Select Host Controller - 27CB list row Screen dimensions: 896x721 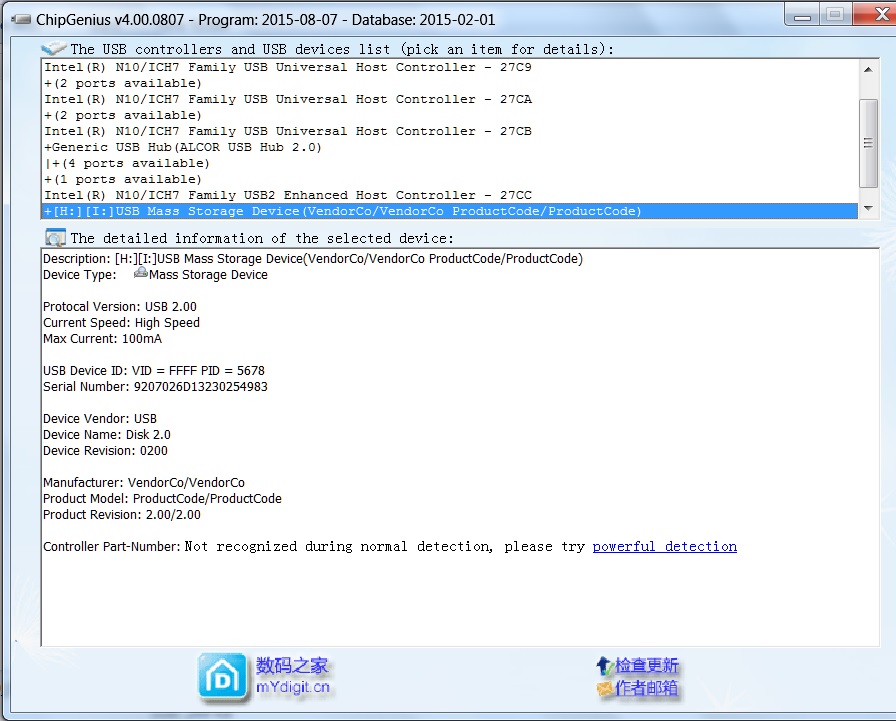click(x=450, y=131)
